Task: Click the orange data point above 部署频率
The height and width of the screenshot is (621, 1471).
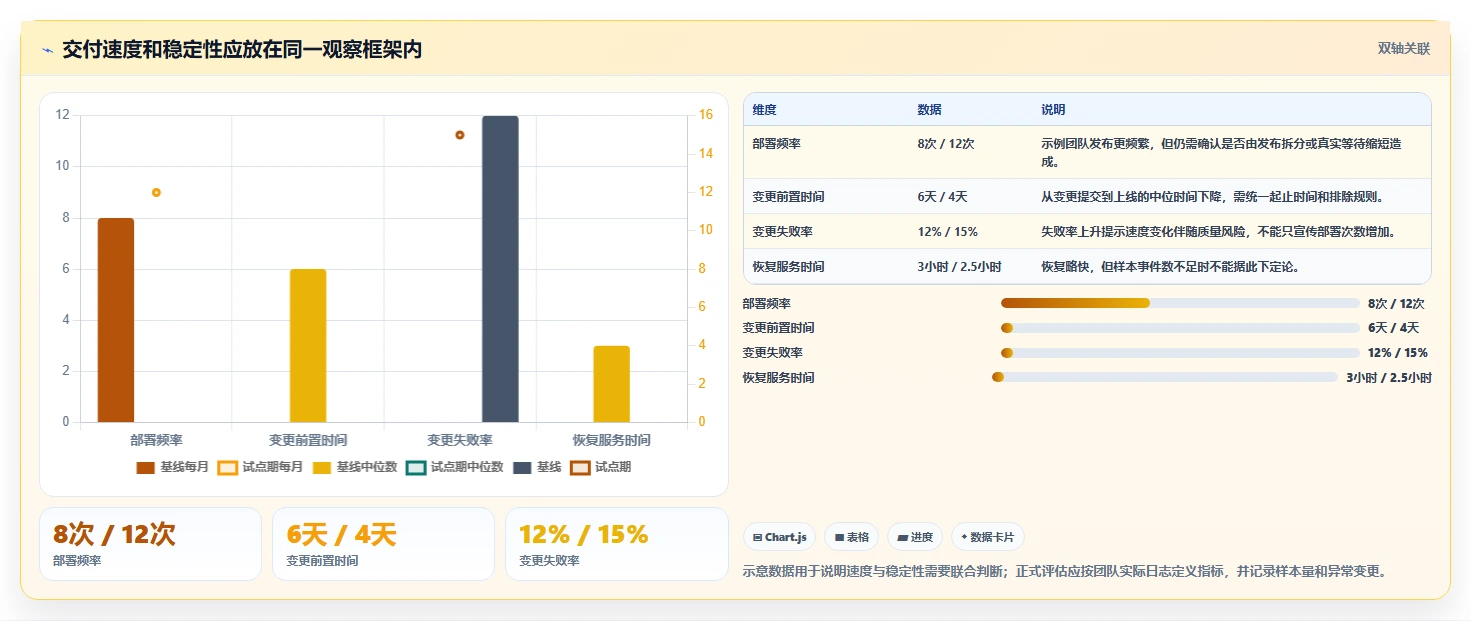Action: tap(156, 192)
